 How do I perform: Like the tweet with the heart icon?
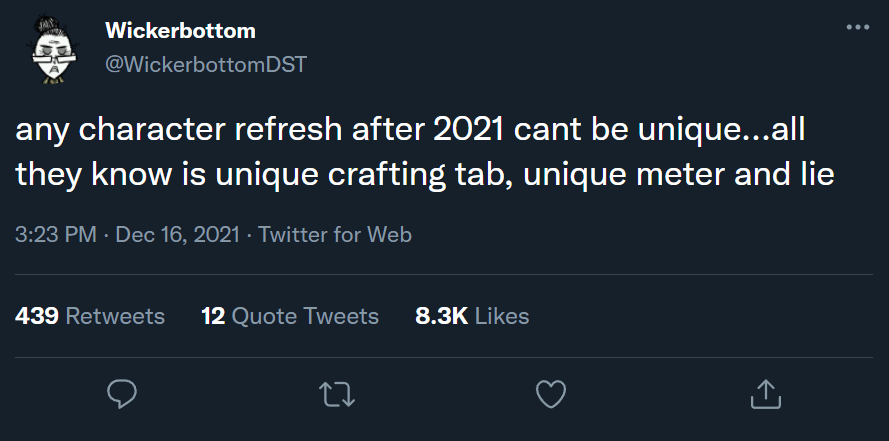pyautogui.click(x=551, y=393)
